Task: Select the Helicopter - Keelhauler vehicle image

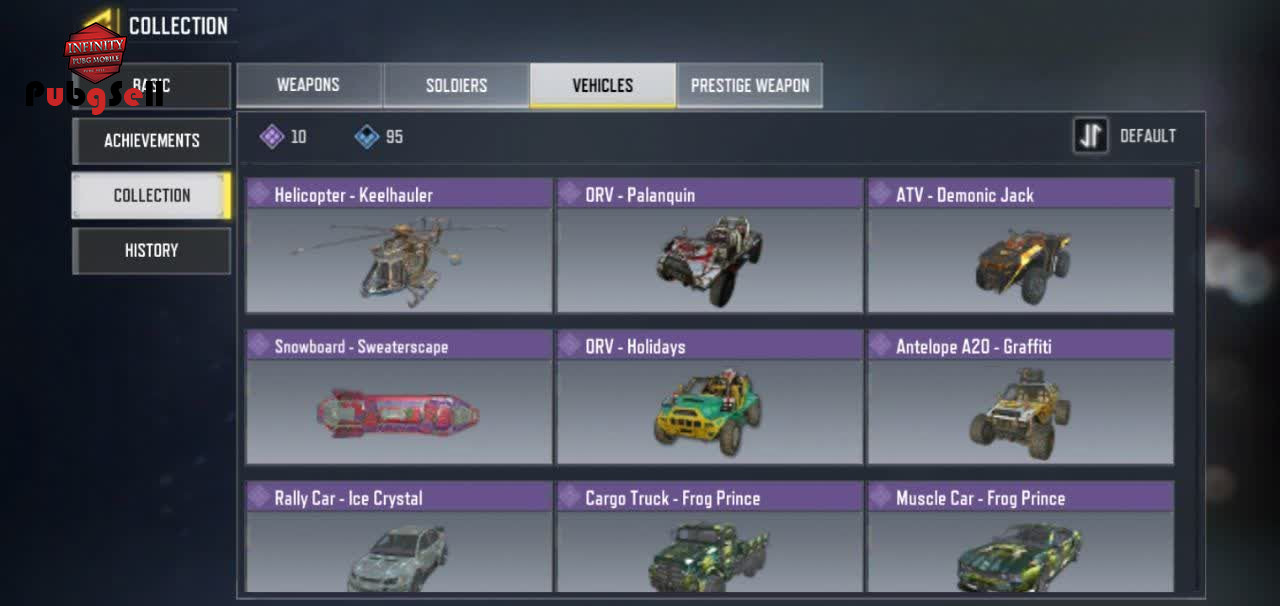Action: (x=399, y=260)
